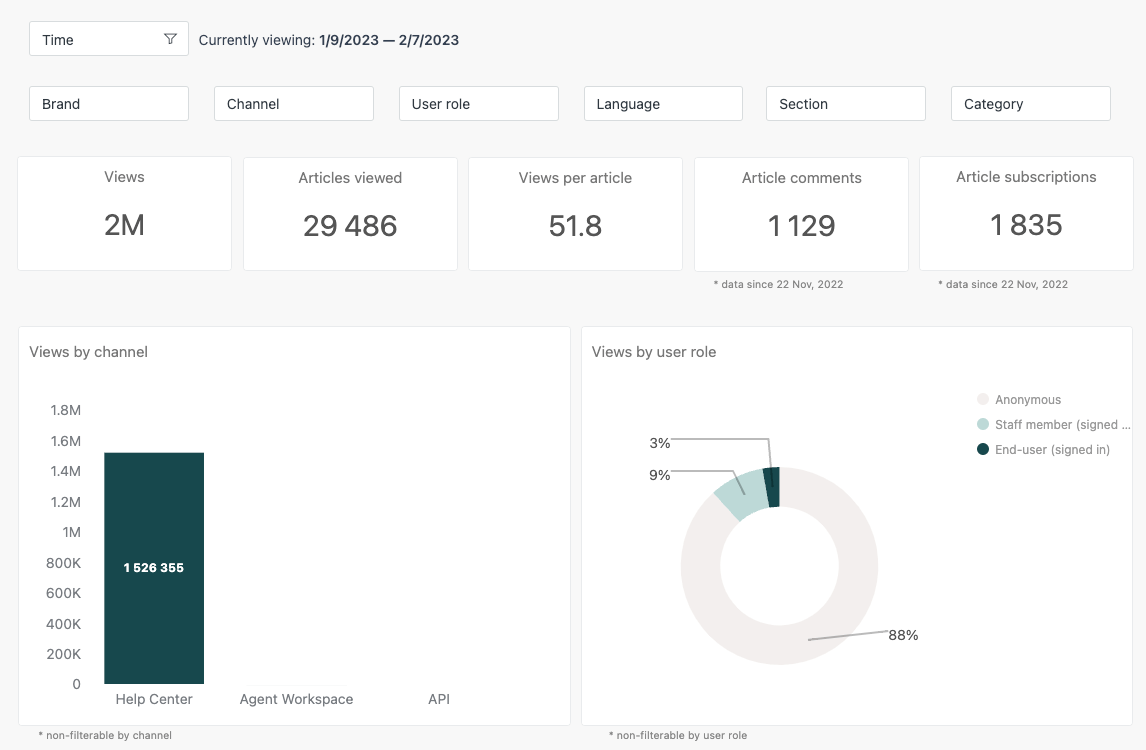Select the Articles viewed metric card
The width and height of the screenshot is (1146, 750).
(x=350, y=212)
